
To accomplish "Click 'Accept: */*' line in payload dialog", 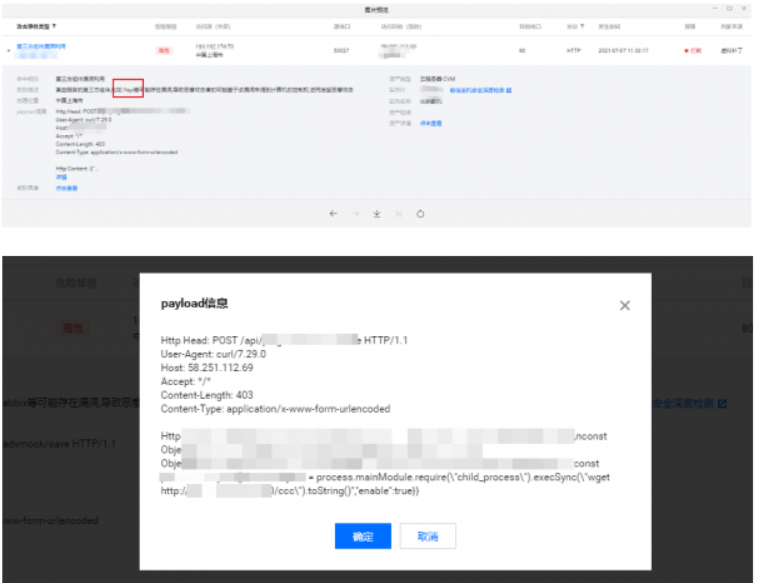I will (185, 381).
